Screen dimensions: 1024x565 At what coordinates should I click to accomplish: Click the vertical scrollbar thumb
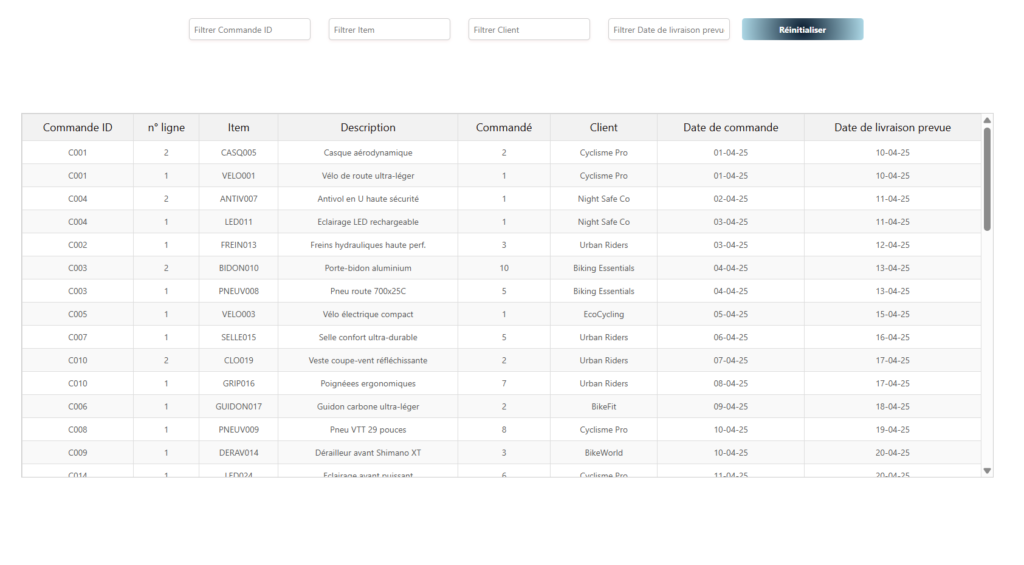(987, 178)
